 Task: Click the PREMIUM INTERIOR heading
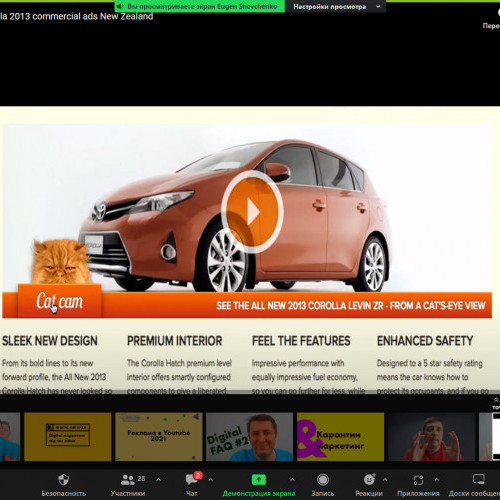[x=175, y=341]
